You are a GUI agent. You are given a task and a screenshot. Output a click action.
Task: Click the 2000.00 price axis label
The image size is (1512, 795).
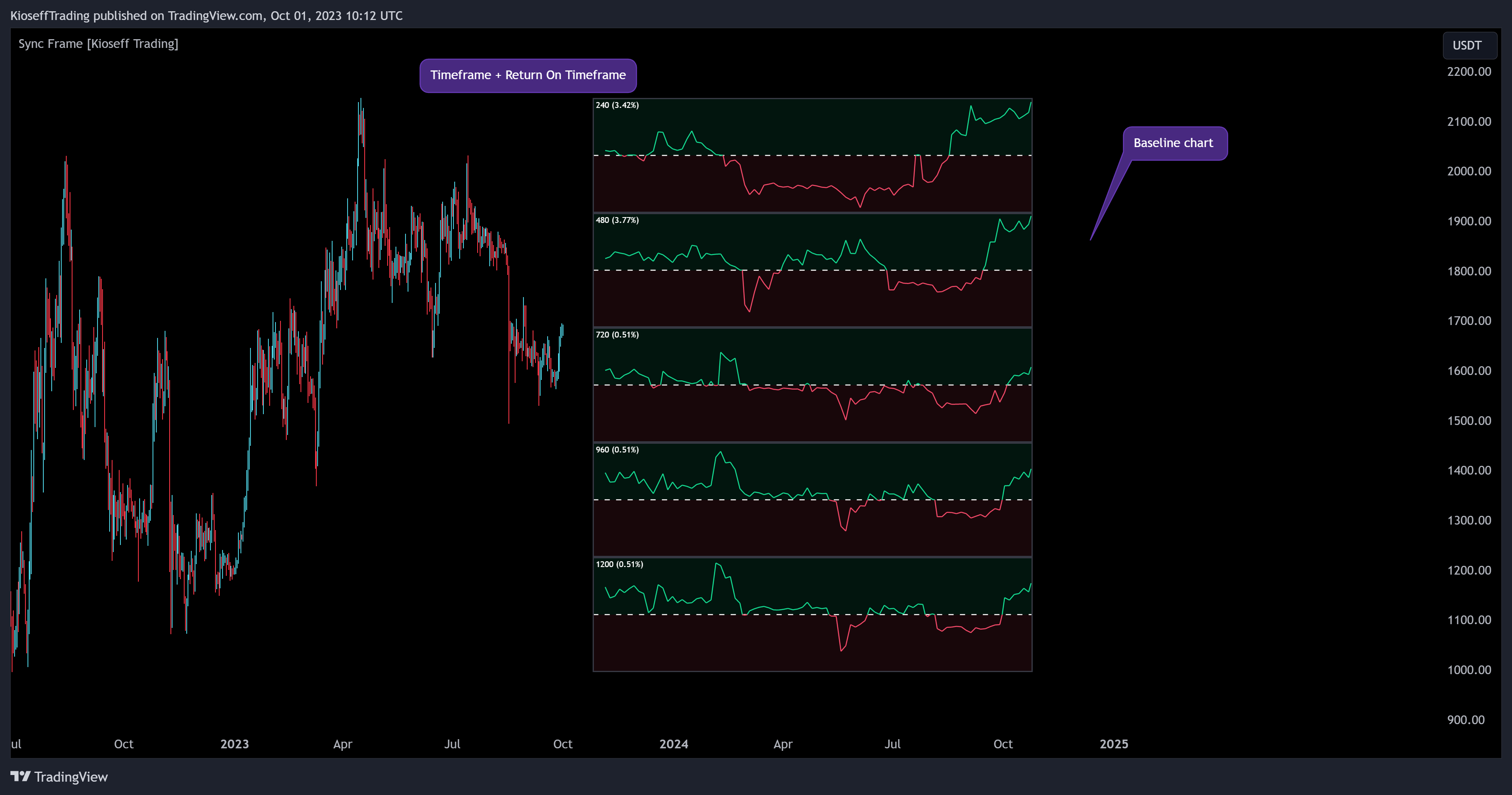click(x=1469, y=171)
